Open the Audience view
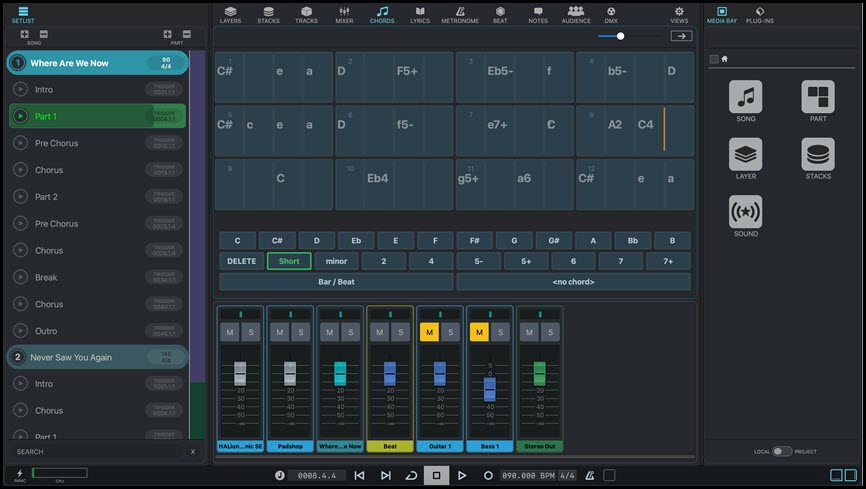Screen dimensions: 866x489 (576, 15)
